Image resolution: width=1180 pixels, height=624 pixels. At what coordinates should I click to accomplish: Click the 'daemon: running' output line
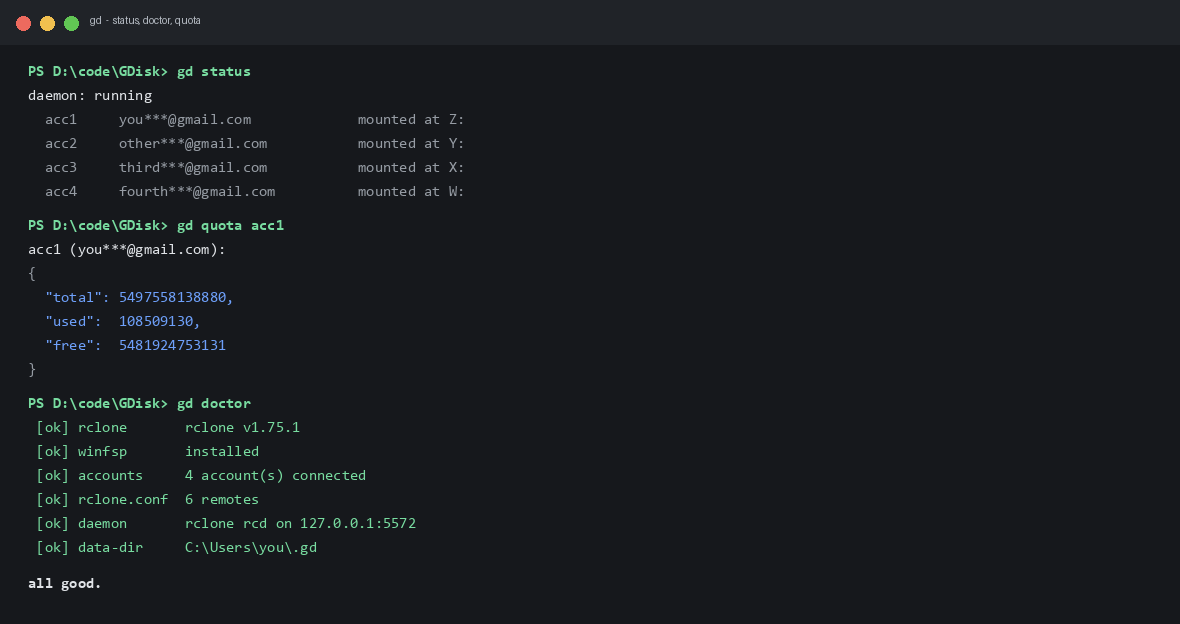click(90, 96)
